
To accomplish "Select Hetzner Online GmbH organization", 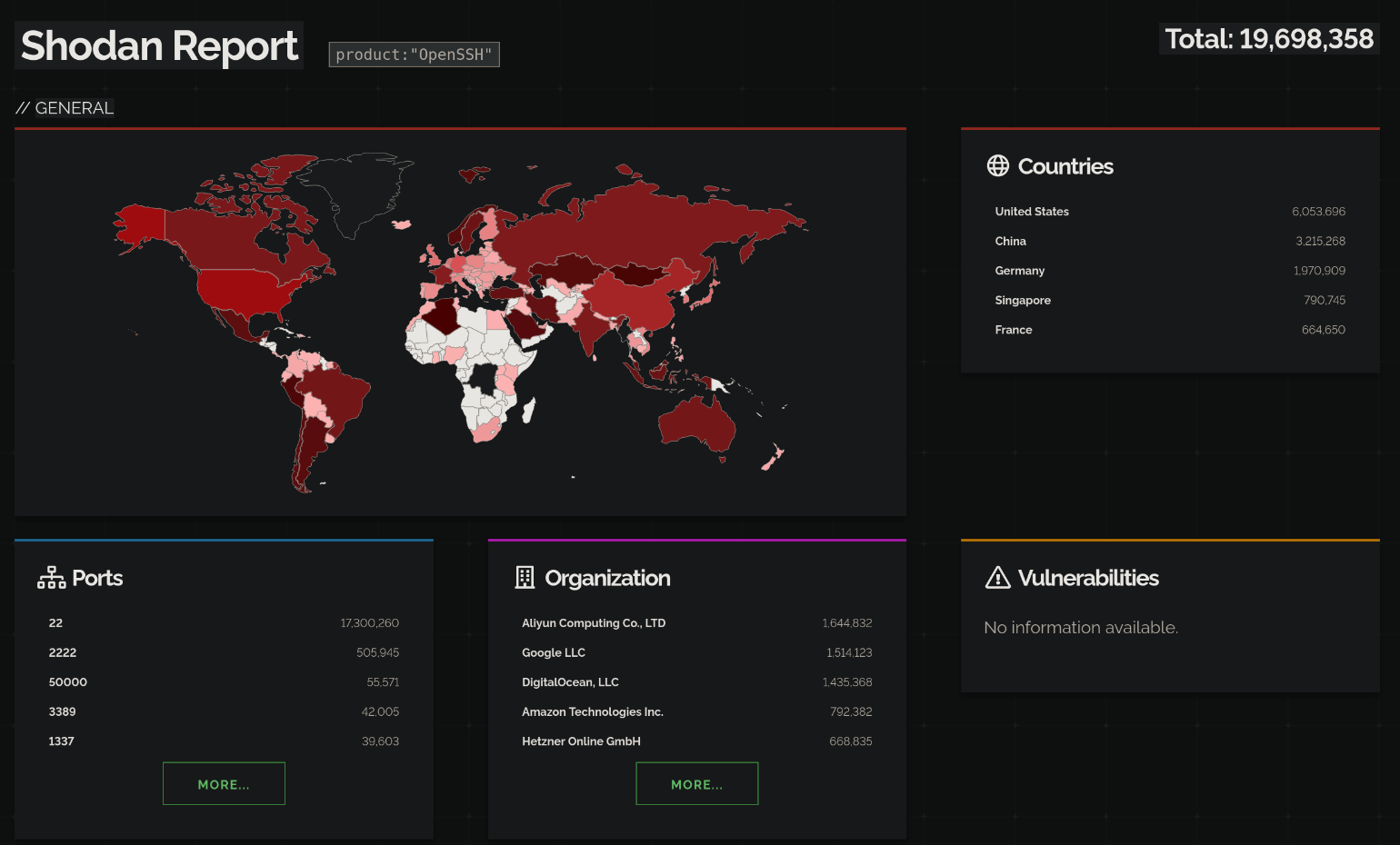I will pyautogui.click(x=581, y=741).
